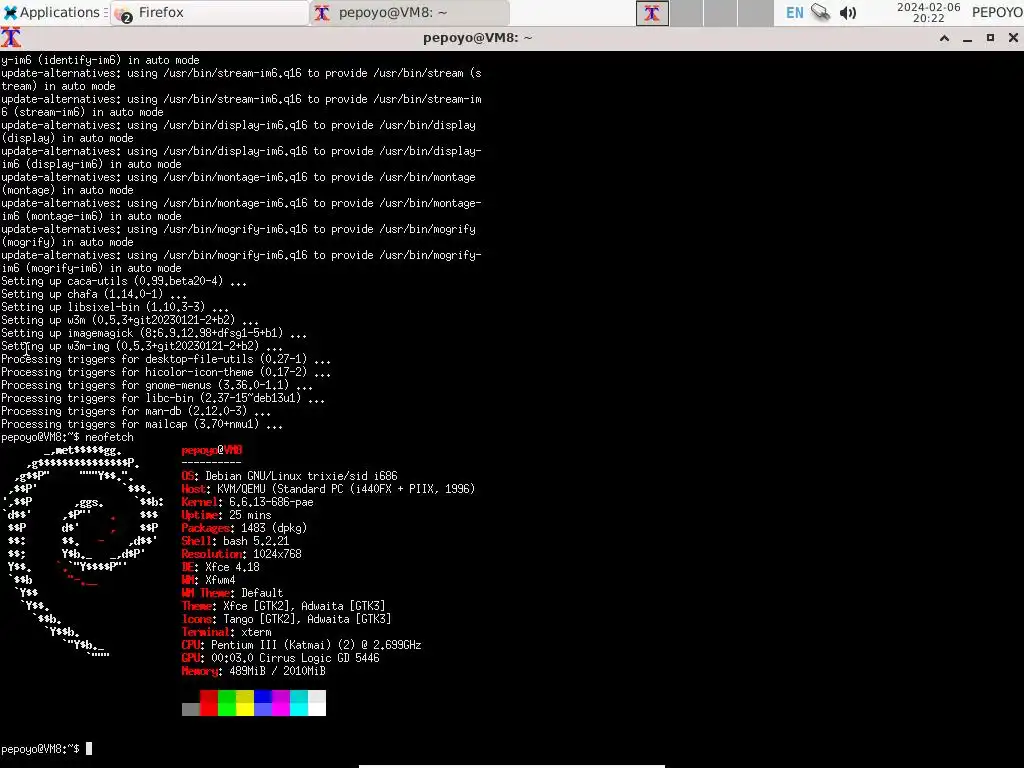
Task: Click the 'Memory: 489MiB / 2010MiB' line
Action: pos(253,672)
